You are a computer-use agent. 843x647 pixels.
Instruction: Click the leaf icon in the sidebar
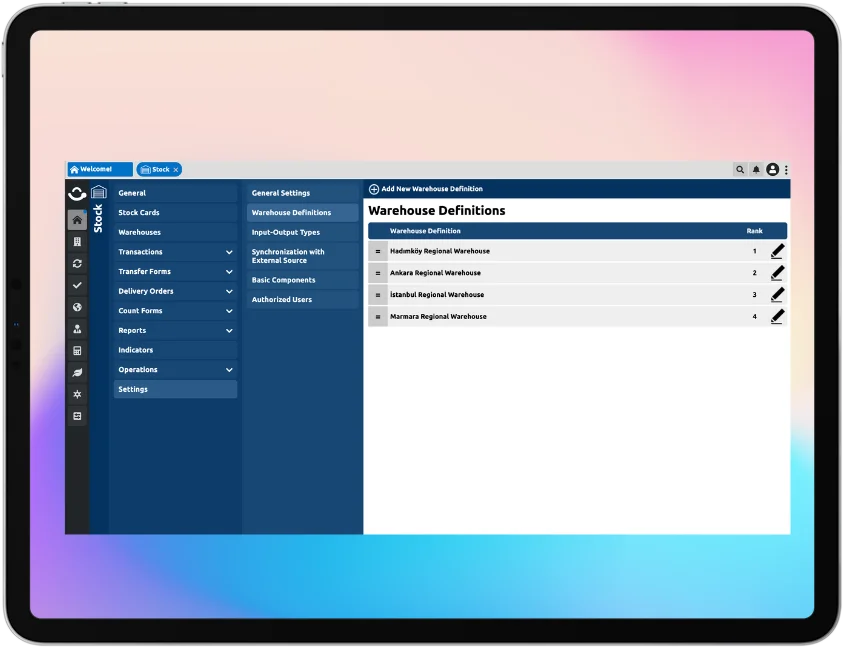[x=77, y=373]
